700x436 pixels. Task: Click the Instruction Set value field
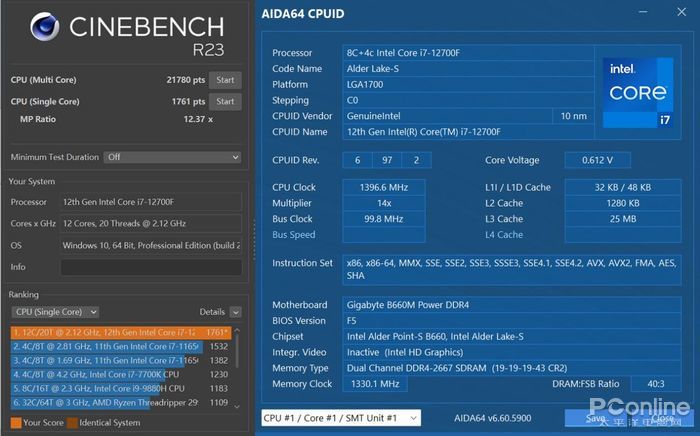tap(512, 270)
